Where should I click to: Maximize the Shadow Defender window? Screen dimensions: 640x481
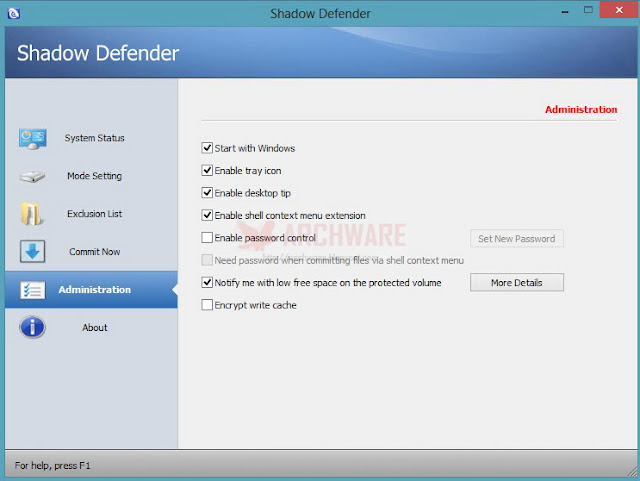[x=588, y=10]
